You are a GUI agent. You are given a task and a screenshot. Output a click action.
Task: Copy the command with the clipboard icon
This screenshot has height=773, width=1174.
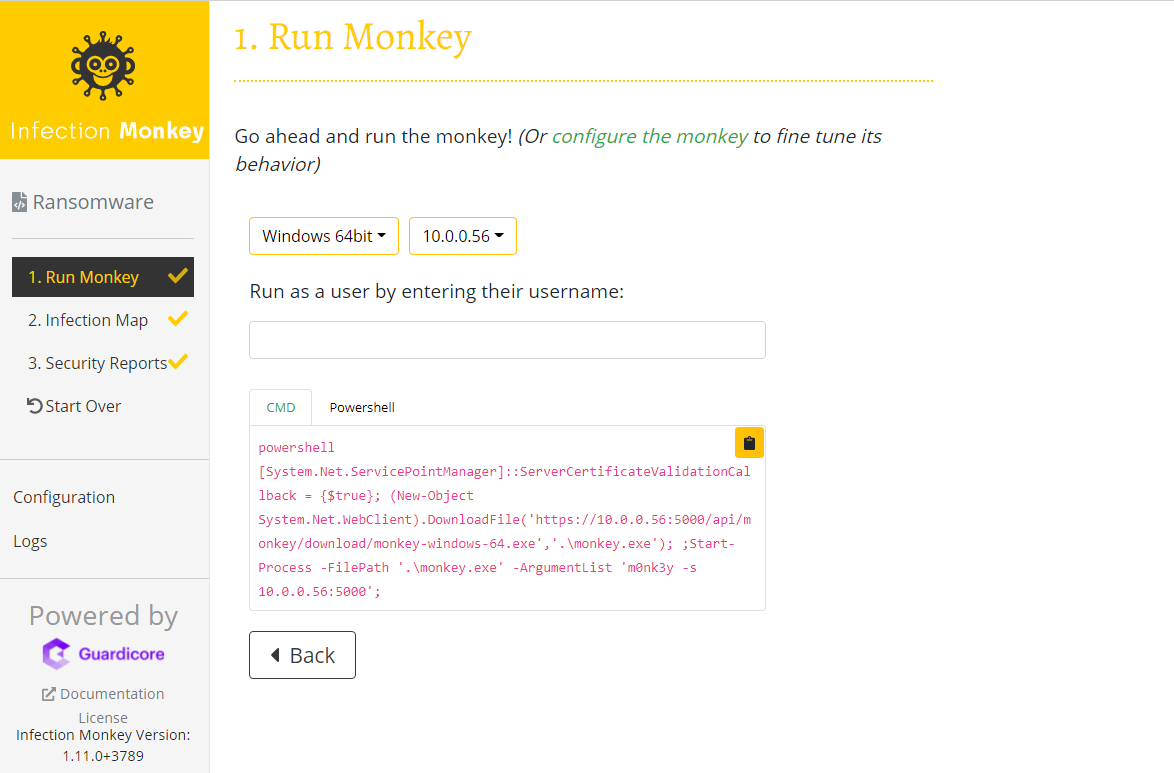[749, 443]
